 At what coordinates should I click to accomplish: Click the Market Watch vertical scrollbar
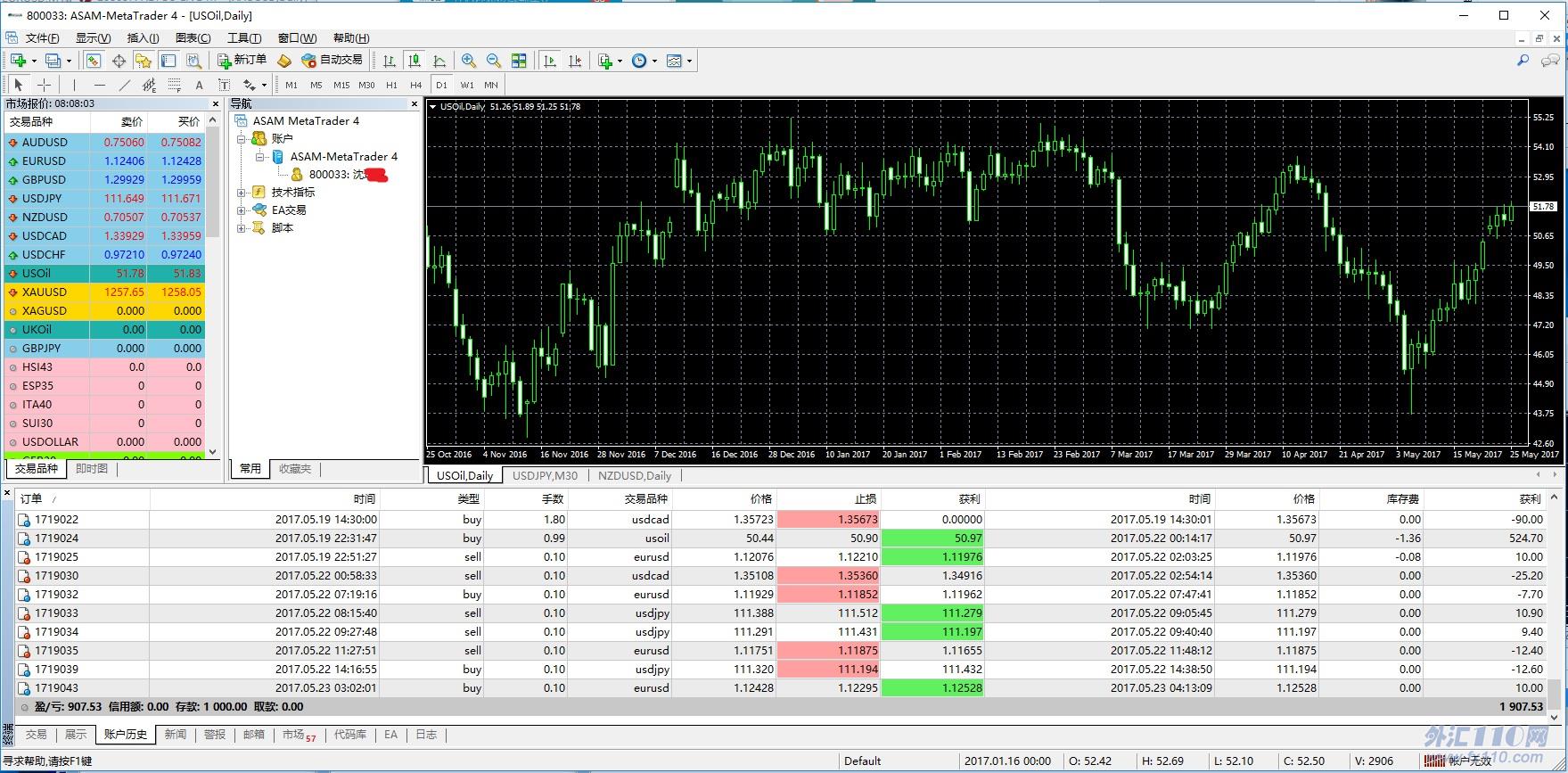(x=212, y=284)
